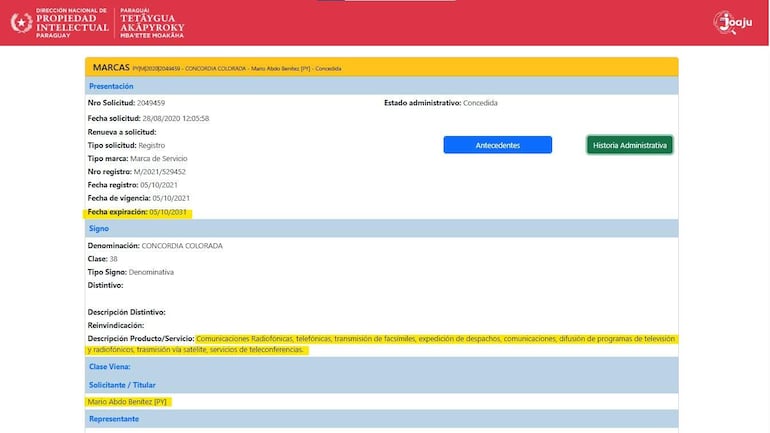Screen dimensions: 770x433
Task: Click the Tipo Signo value Denominativa
Action: [x=151, y=272]
